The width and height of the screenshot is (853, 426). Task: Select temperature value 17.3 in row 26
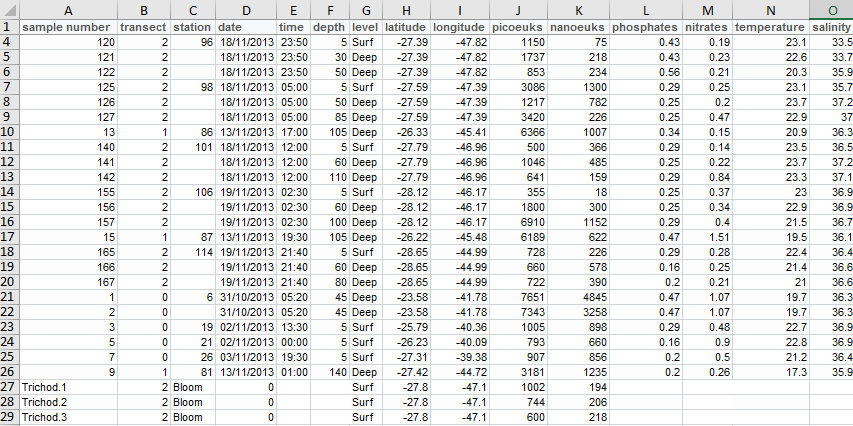pos(771,371)
